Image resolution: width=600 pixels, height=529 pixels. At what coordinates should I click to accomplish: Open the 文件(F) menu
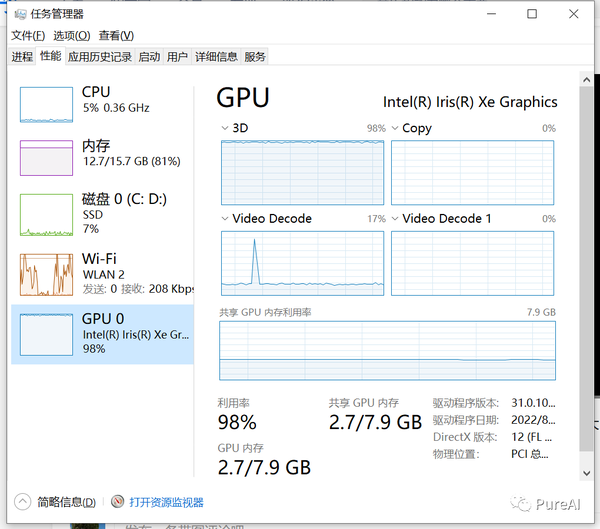28,36
